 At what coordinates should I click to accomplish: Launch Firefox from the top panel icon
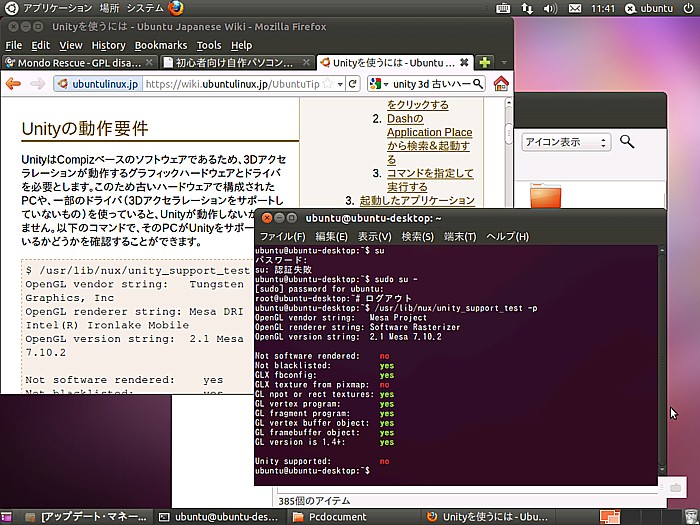[176, 8]
